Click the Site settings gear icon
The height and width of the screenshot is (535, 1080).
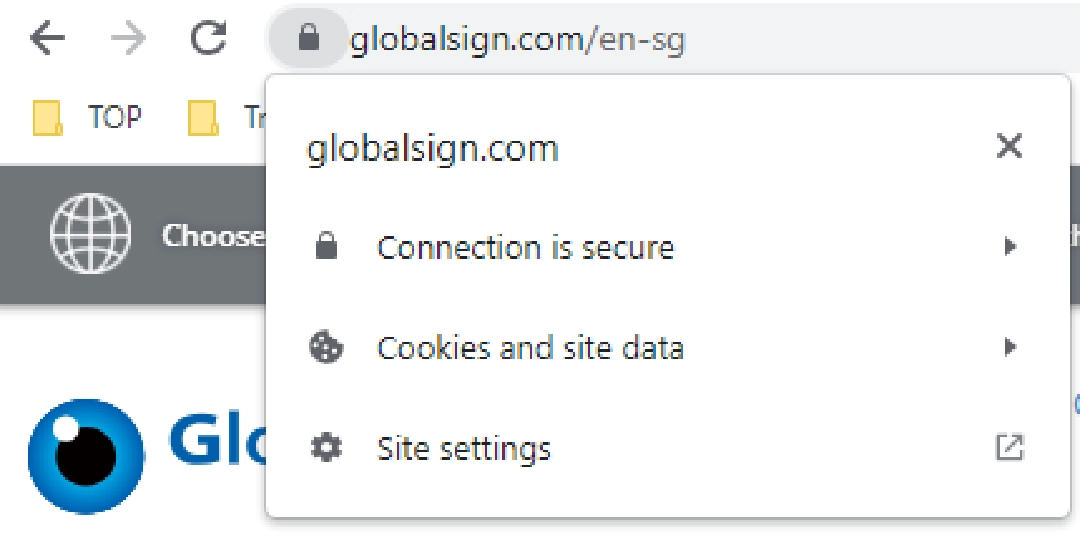326,448
